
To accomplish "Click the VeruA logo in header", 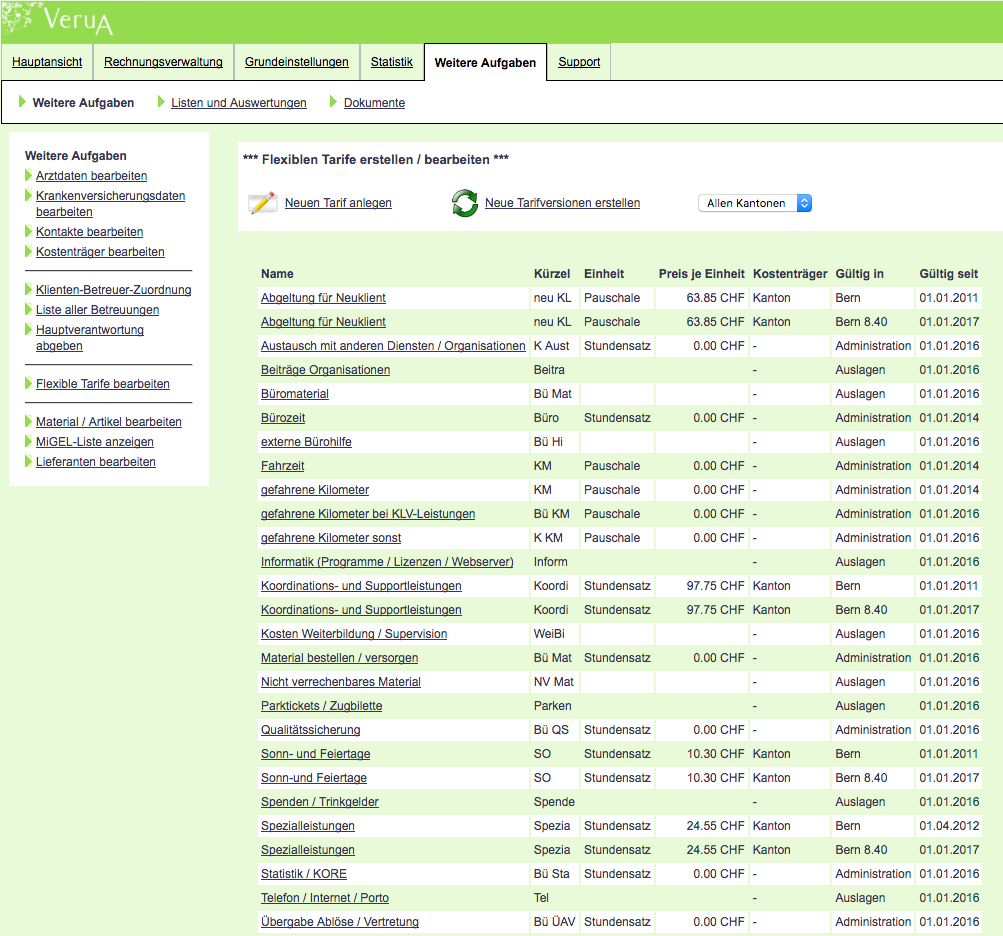I will coord(60,18).
